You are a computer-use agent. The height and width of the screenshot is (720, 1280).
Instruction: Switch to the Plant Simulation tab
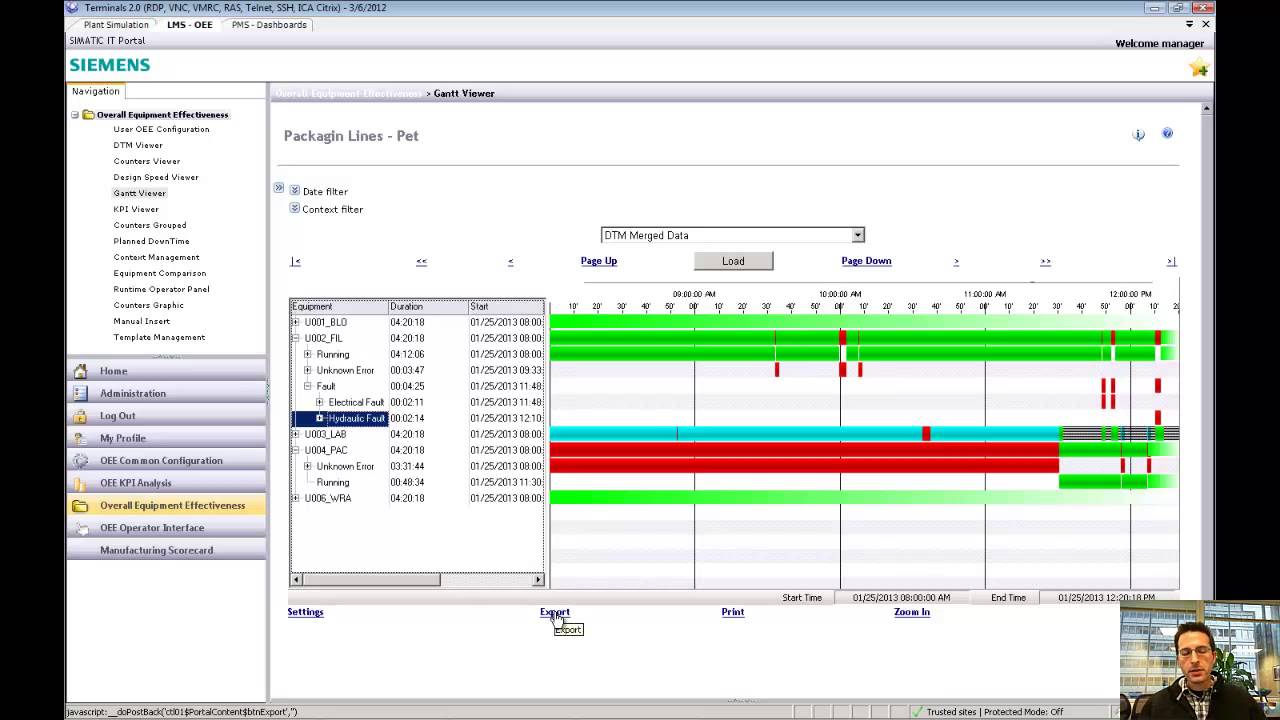(116, 25)
